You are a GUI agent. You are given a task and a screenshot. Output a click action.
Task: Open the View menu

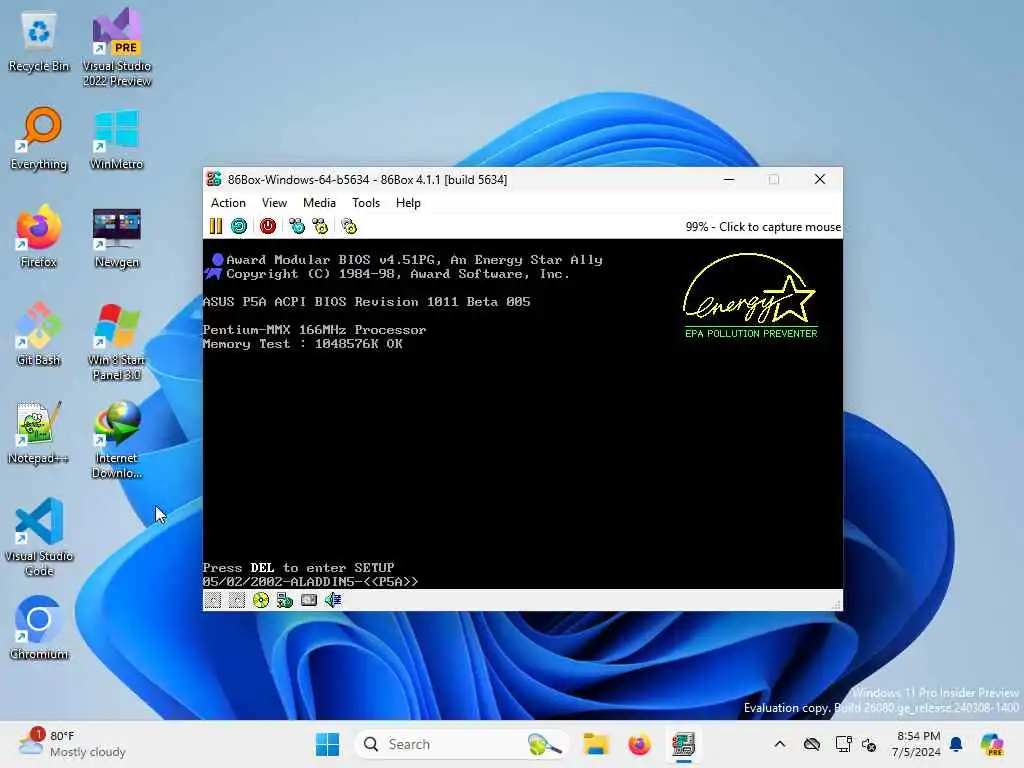[x=274, y=203]
